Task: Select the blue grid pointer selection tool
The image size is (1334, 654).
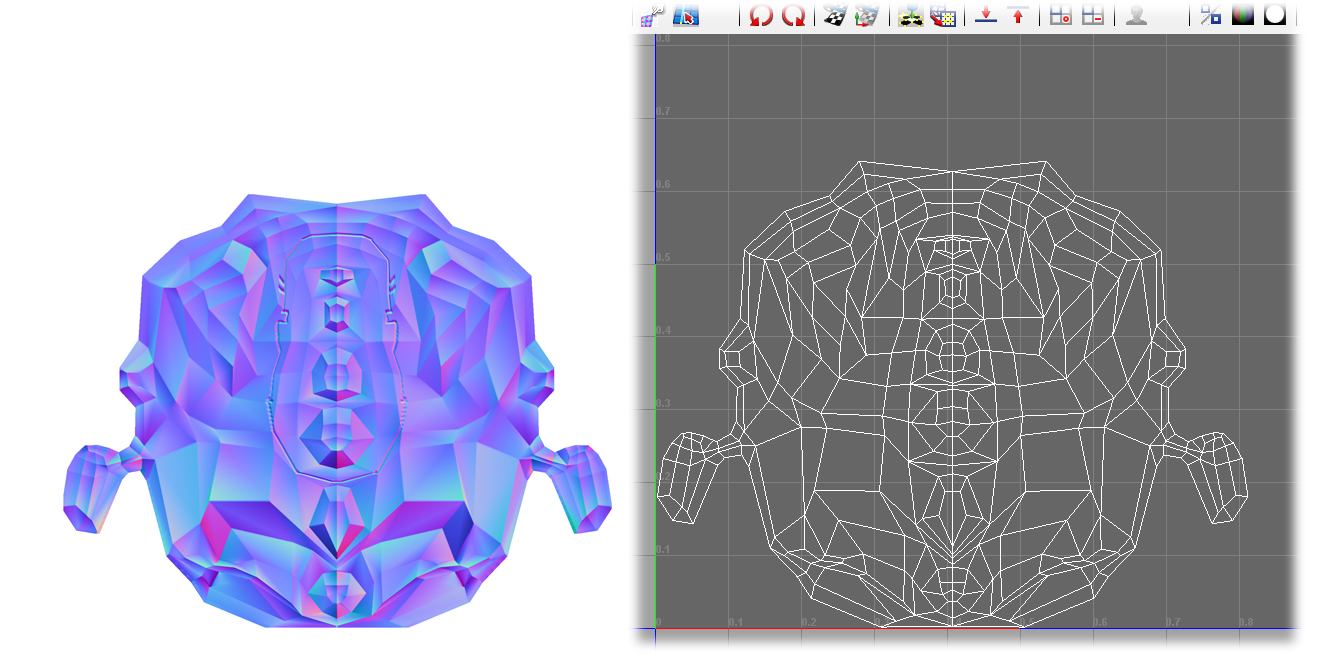Action: pos(686,15)
